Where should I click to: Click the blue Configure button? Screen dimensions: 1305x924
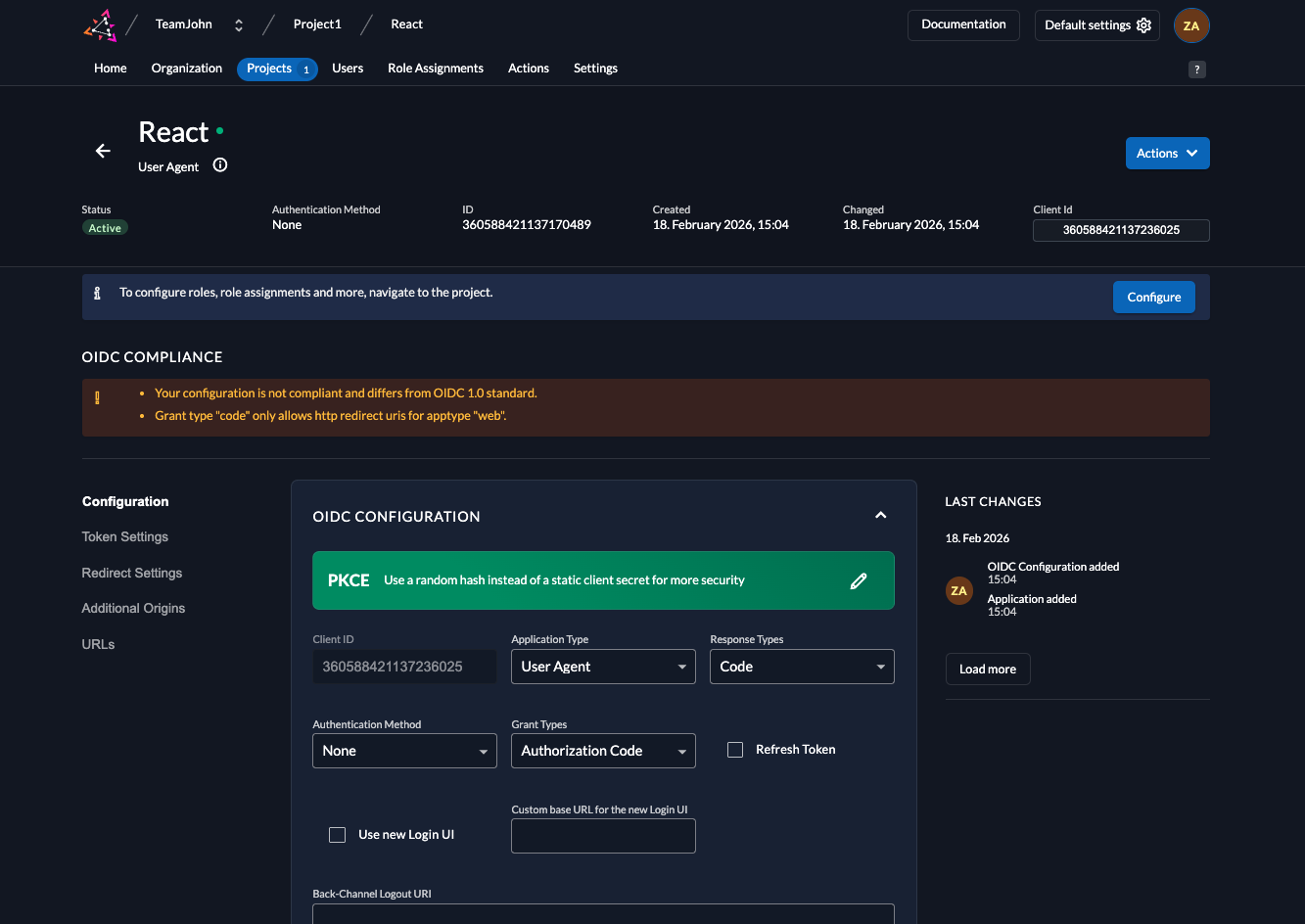point(1153,298)
